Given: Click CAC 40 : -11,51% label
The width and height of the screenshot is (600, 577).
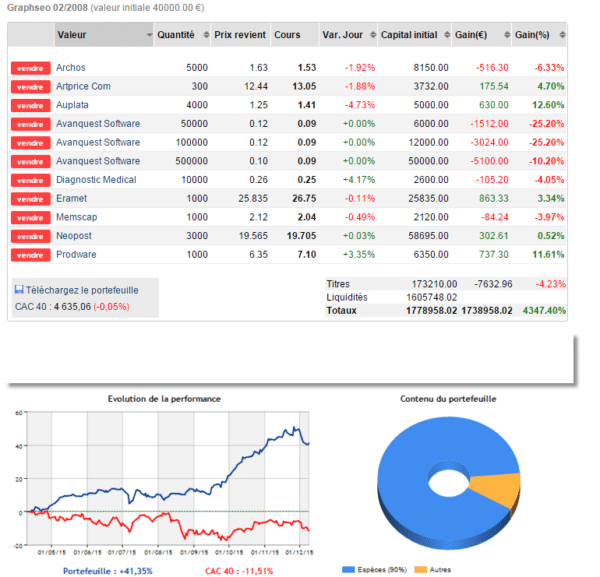Looking at the screenshot, I should tap(239, 571).
